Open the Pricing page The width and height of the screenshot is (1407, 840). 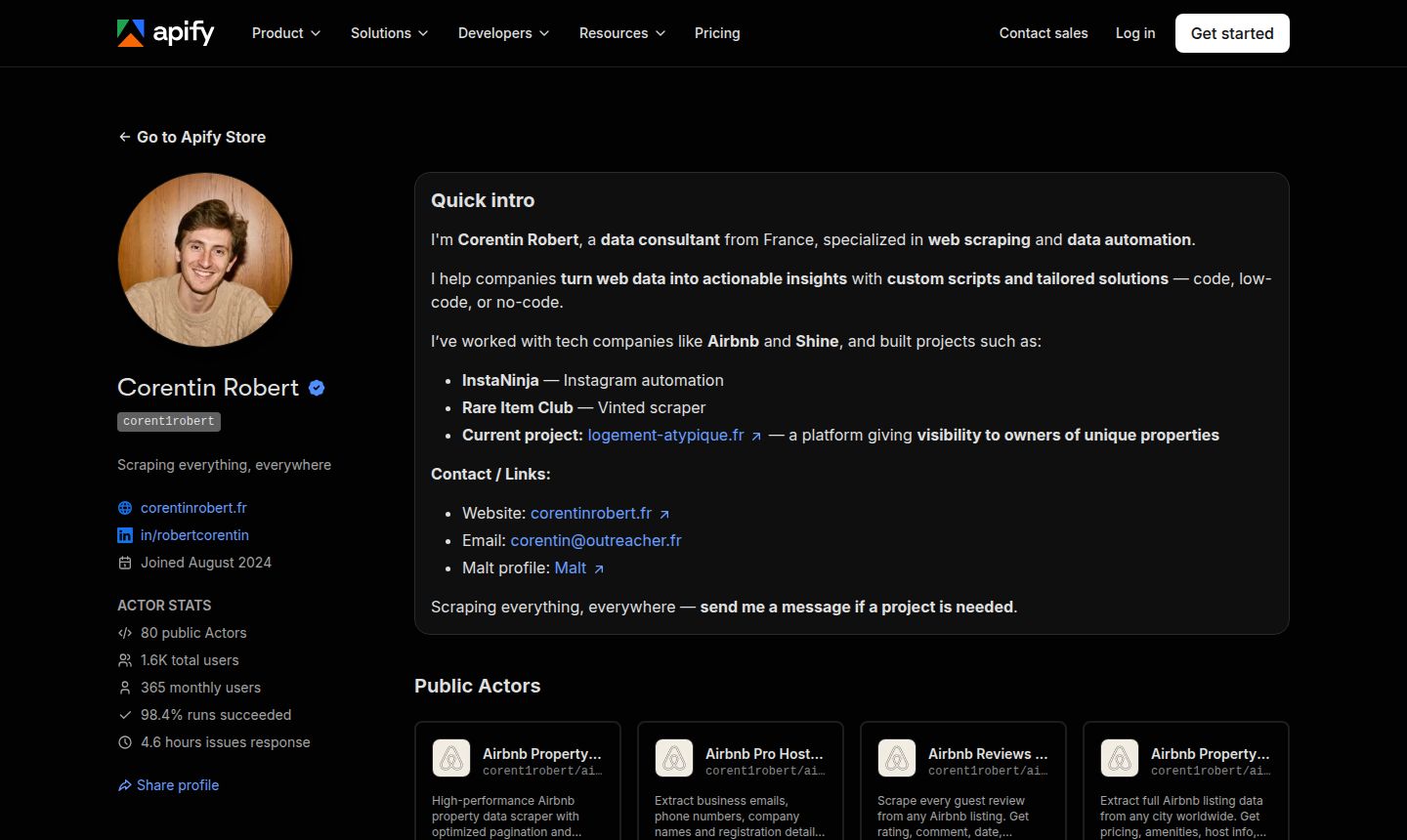717,33
